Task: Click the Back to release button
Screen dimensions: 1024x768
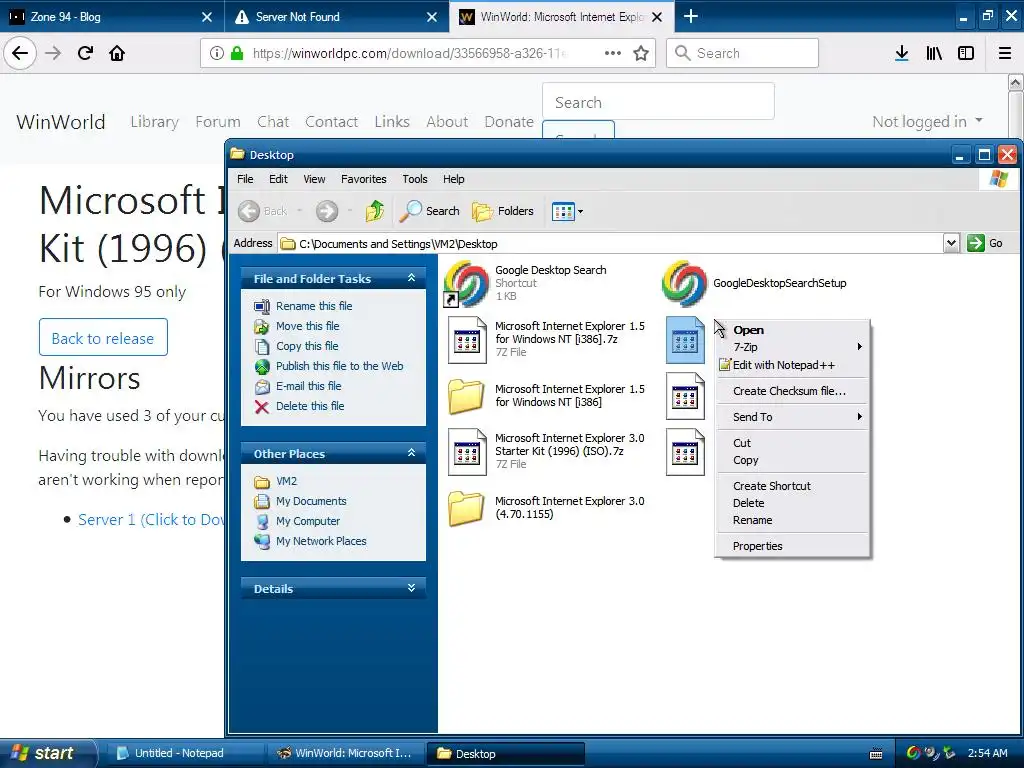Action: click(x=103, y=338)
